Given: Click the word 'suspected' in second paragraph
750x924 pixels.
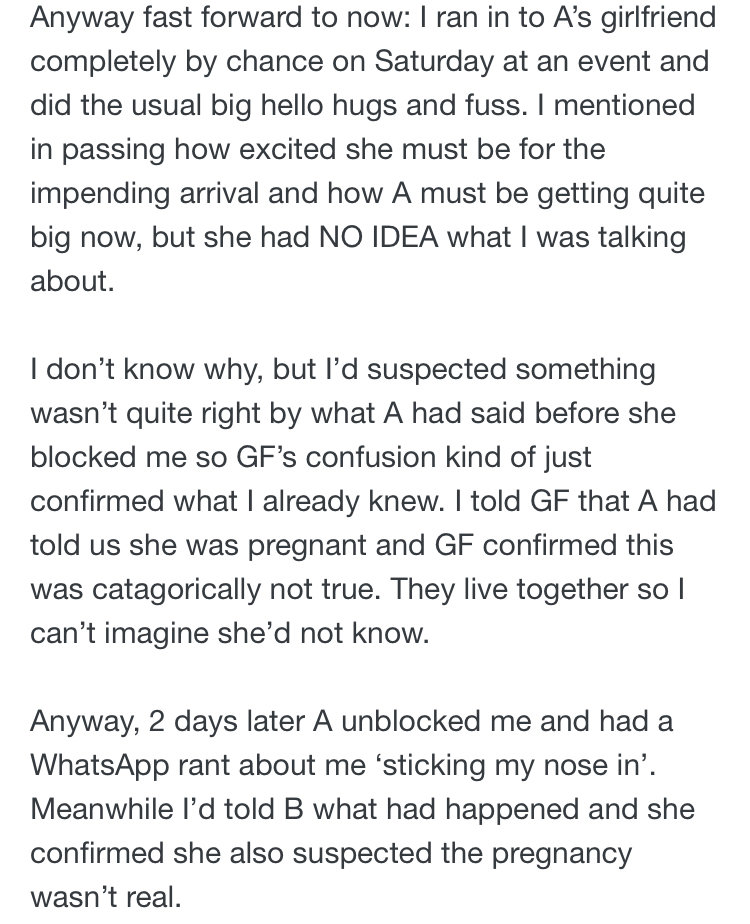Looking at the screenshot, I should click(437, 370).
